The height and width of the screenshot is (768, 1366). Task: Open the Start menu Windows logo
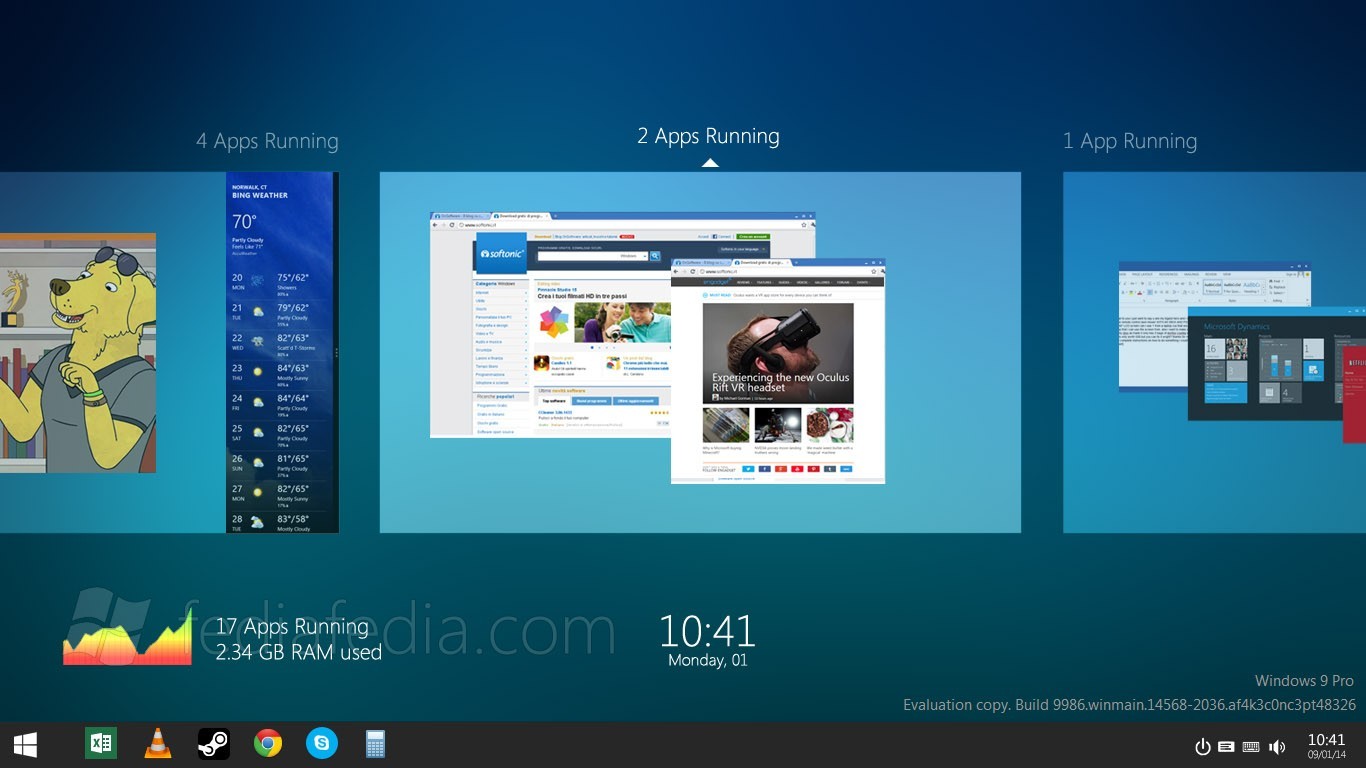25,744
